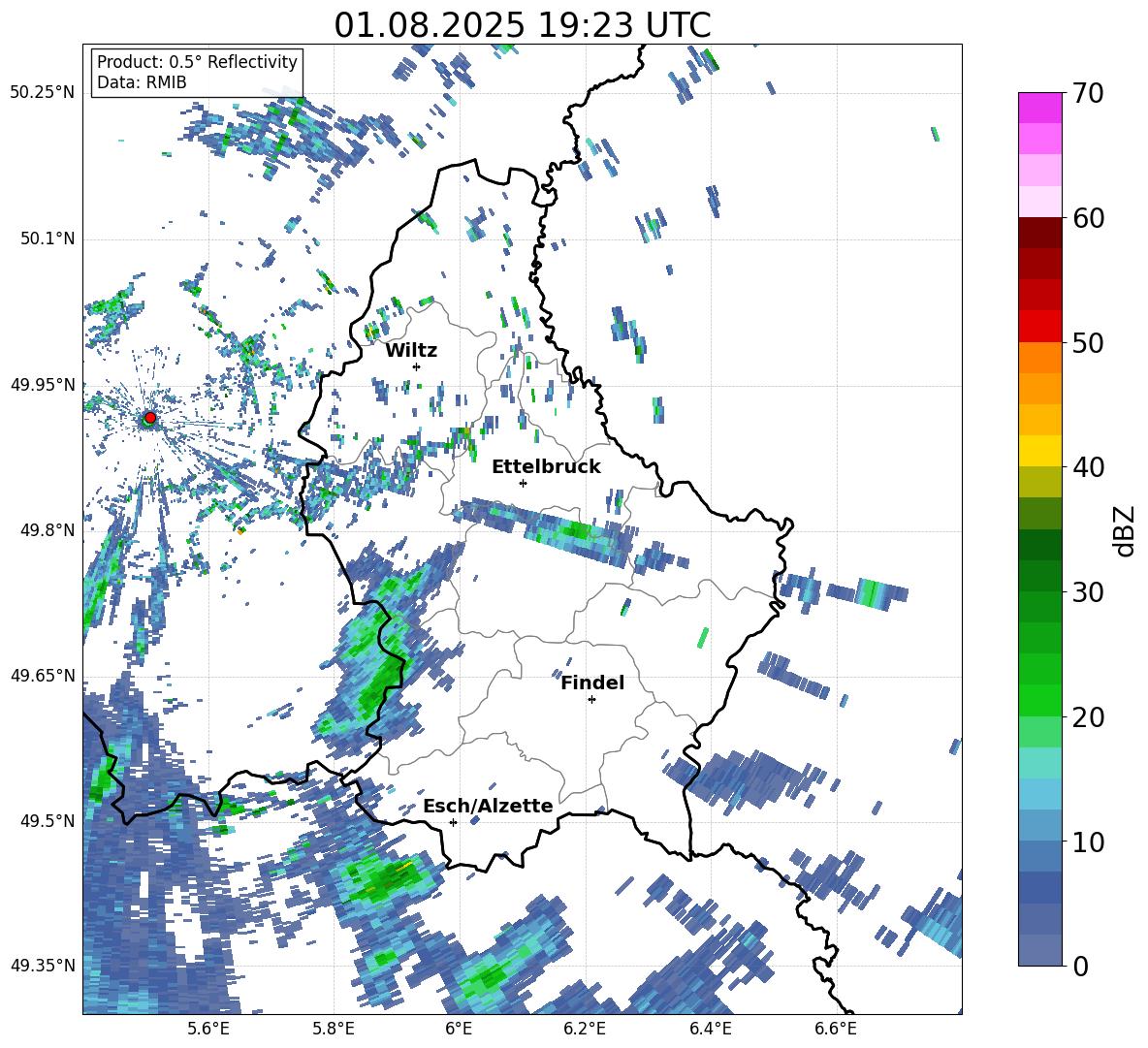Pick the bright magenta top colorbar swatch
Screen dimensions: 1148x1048
point(1039,108)
